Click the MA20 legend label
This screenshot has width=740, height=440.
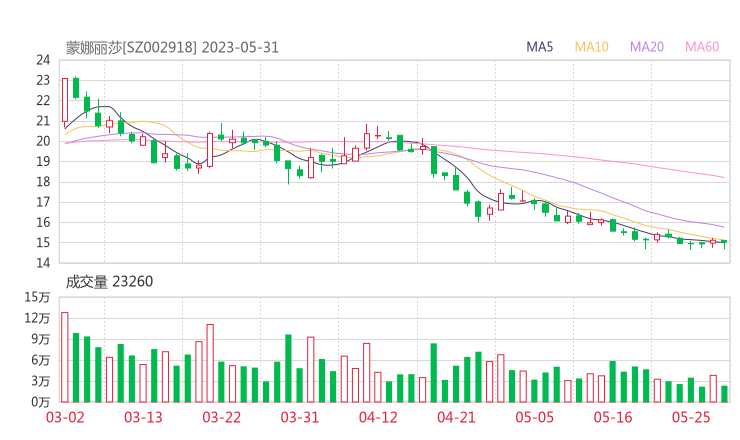pyautogui.click(x=647, y=47)
